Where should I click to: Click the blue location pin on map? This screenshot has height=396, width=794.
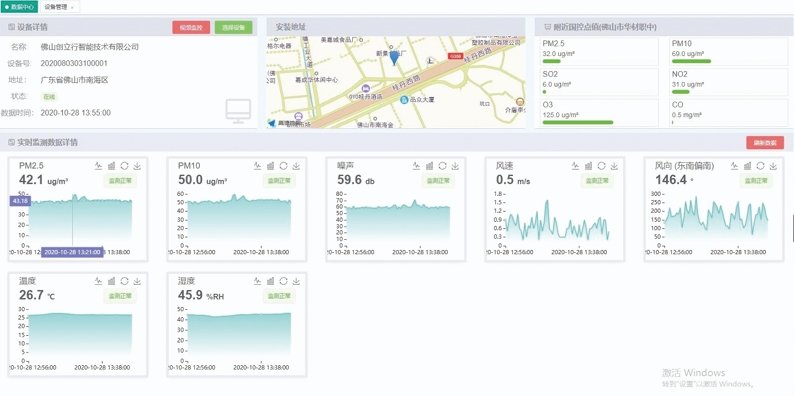click(394, 58)
